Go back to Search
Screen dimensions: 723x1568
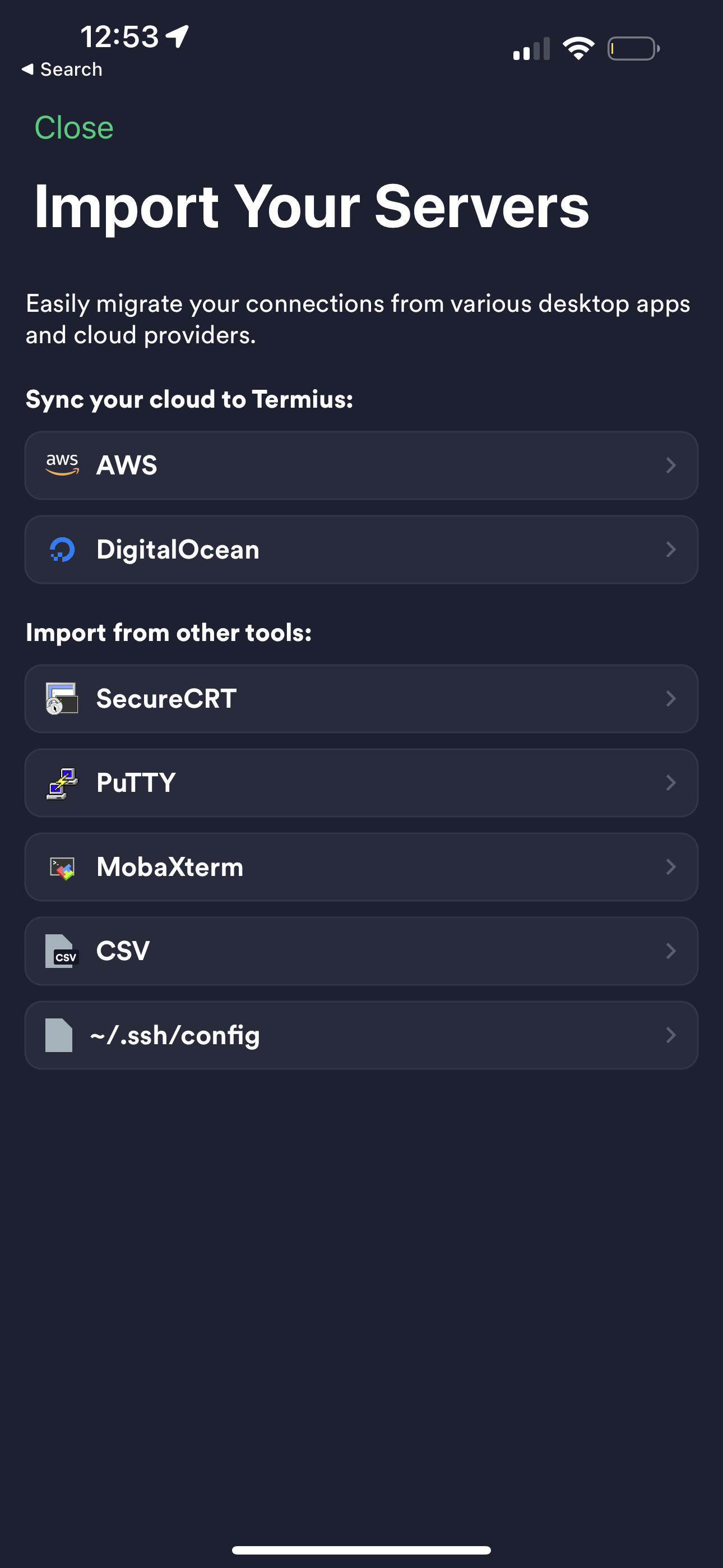62,70
